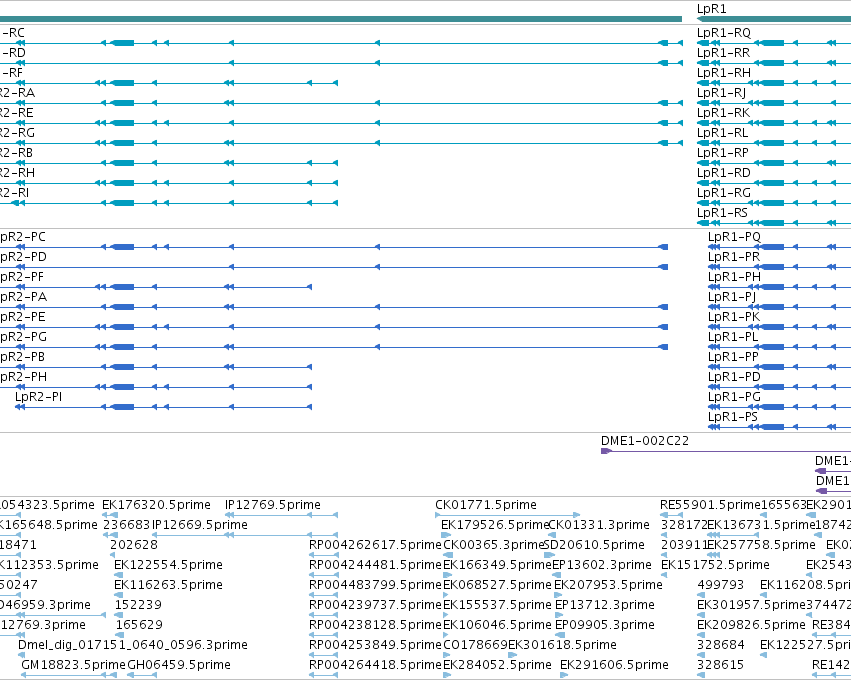Select the EP13712.3prime EST label

[x=605, y=606]
